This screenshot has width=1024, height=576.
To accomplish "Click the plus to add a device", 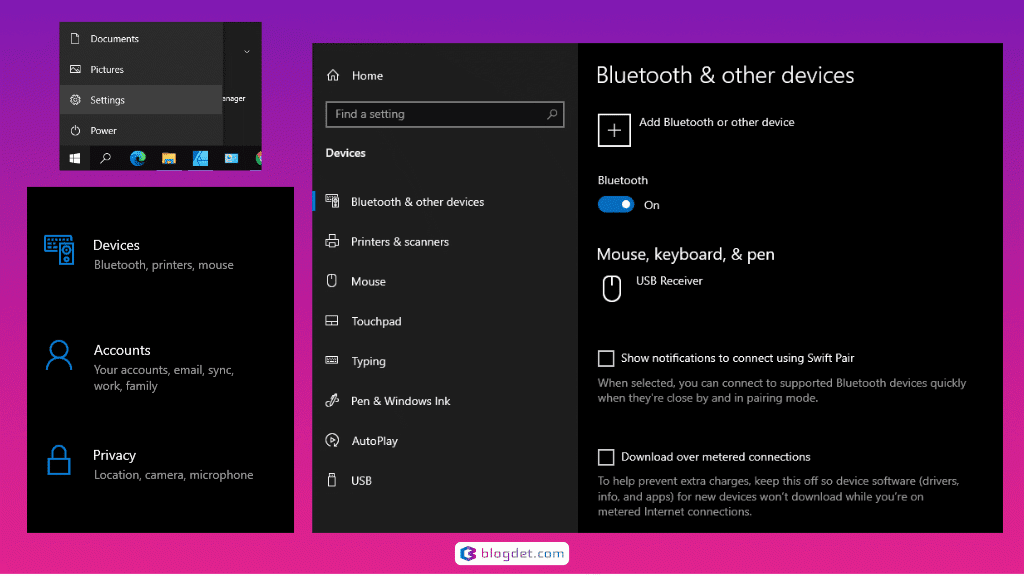I will (x=614, y=130).
